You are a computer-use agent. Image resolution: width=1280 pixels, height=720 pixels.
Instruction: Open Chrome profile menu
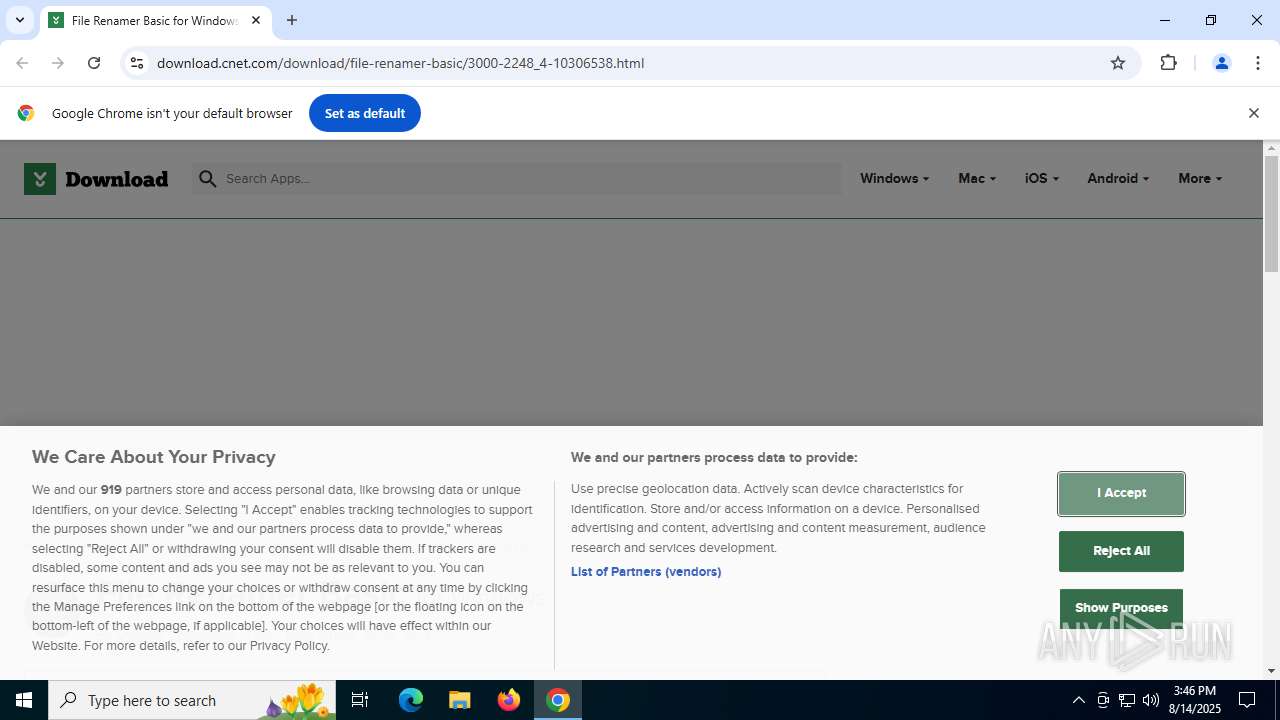click(1221, 63)
